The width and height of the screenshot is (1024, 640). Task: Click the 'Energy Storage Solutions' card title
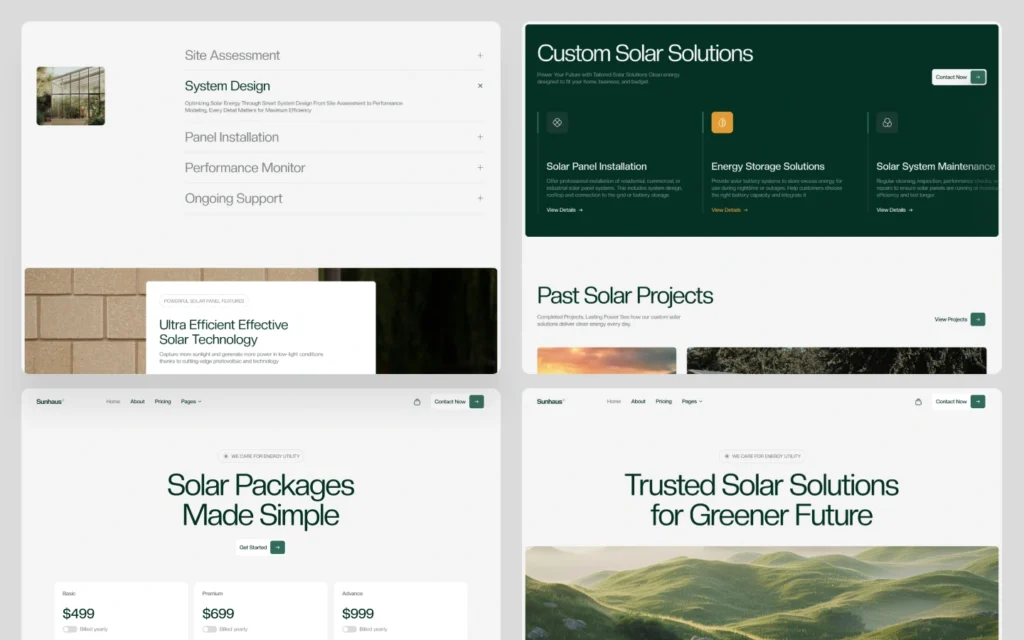pos(768,167)
